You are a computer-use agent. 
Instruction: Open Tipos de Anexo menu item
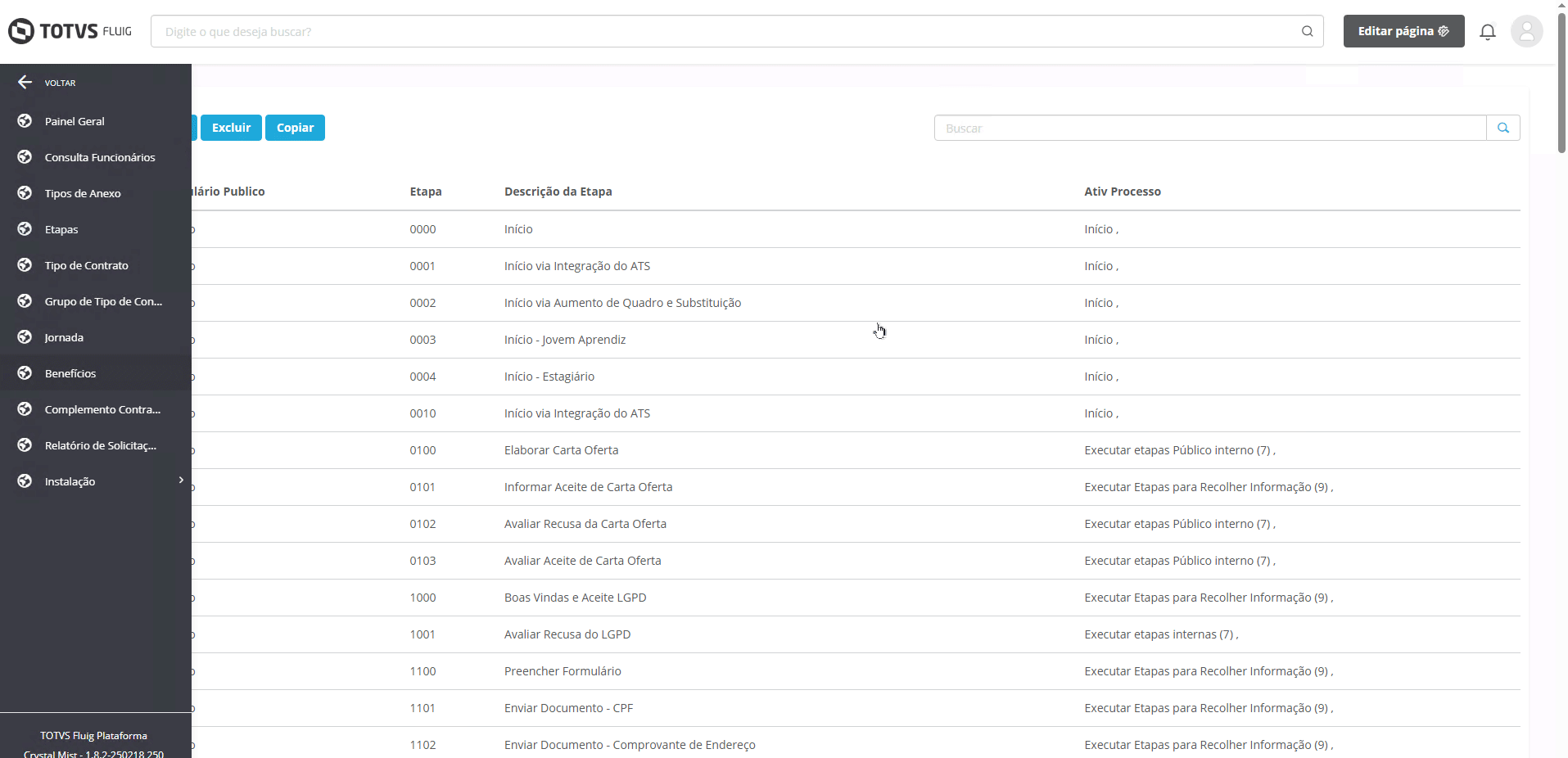click(96, 193)
